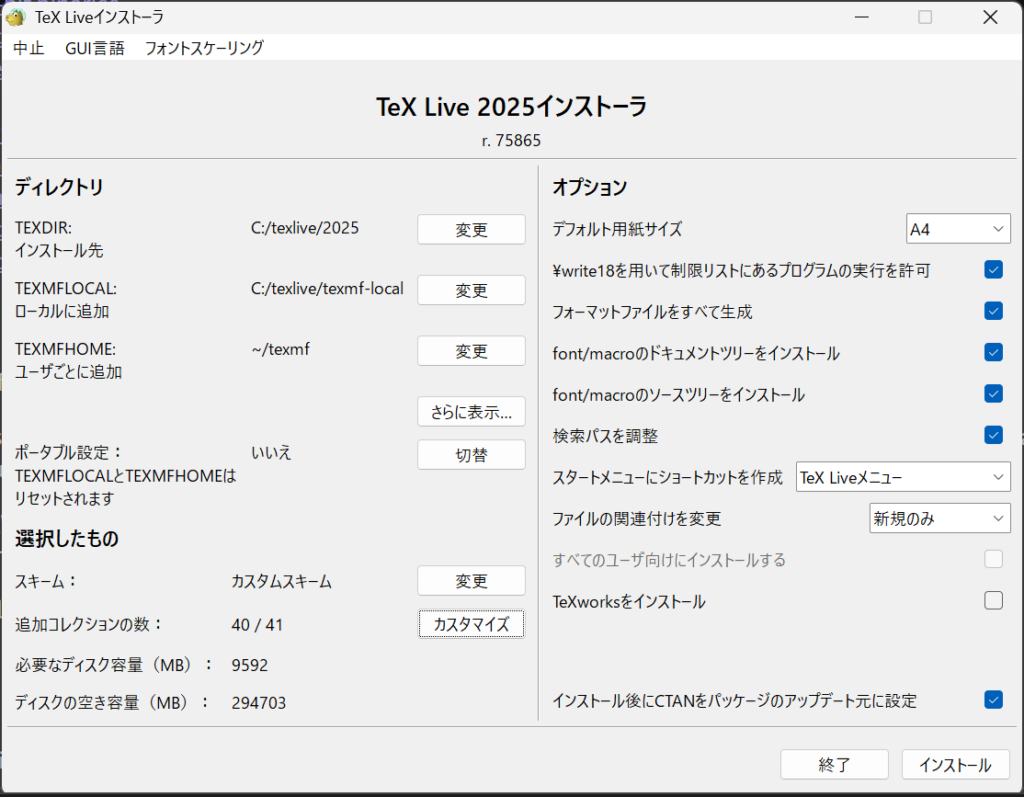
Task: Click the さらに表示... button
Action: click(471, 411)
